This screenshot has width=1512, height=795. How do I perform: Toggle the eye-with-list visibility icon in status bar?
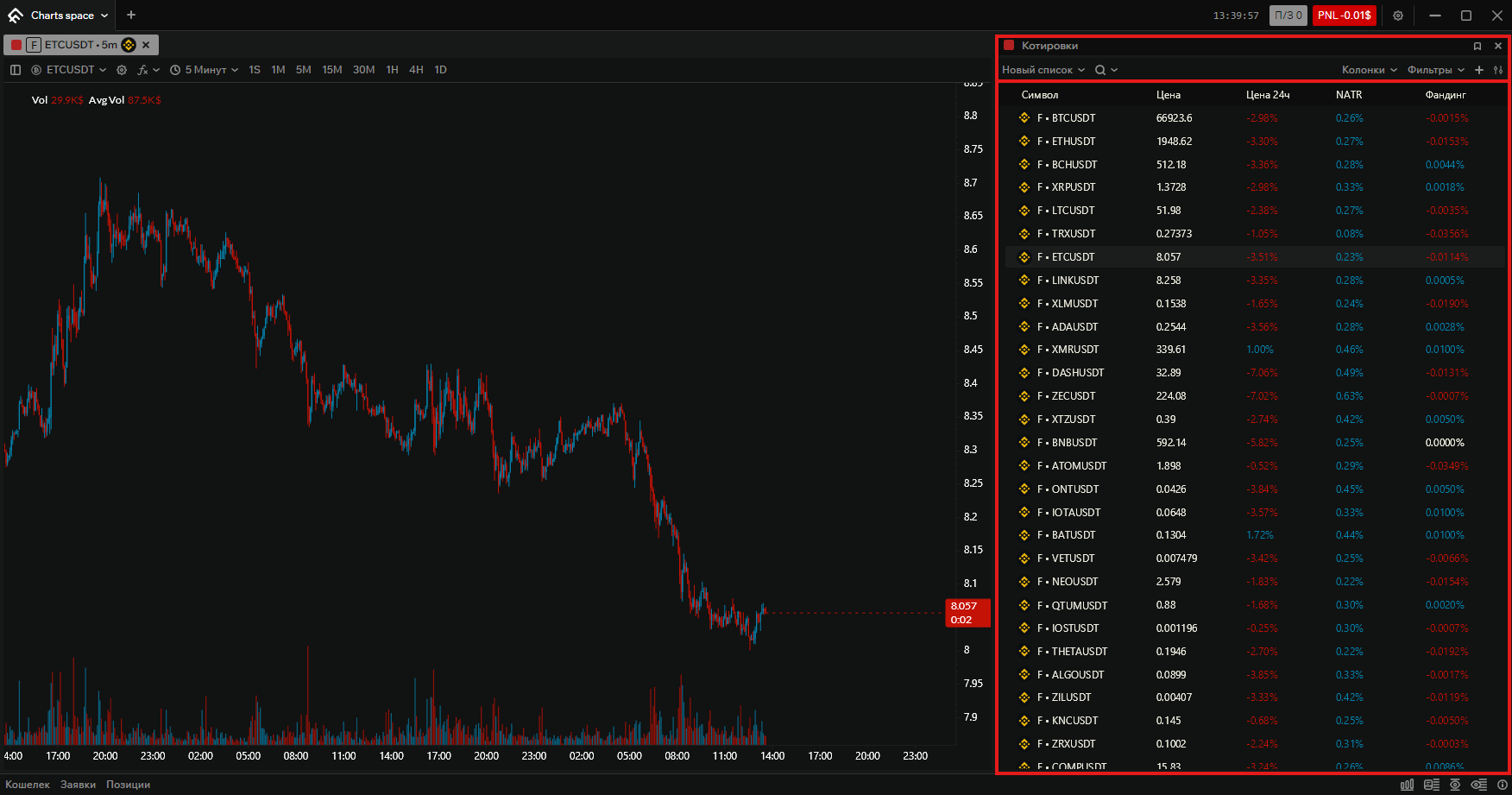[x=1479, y=785]
